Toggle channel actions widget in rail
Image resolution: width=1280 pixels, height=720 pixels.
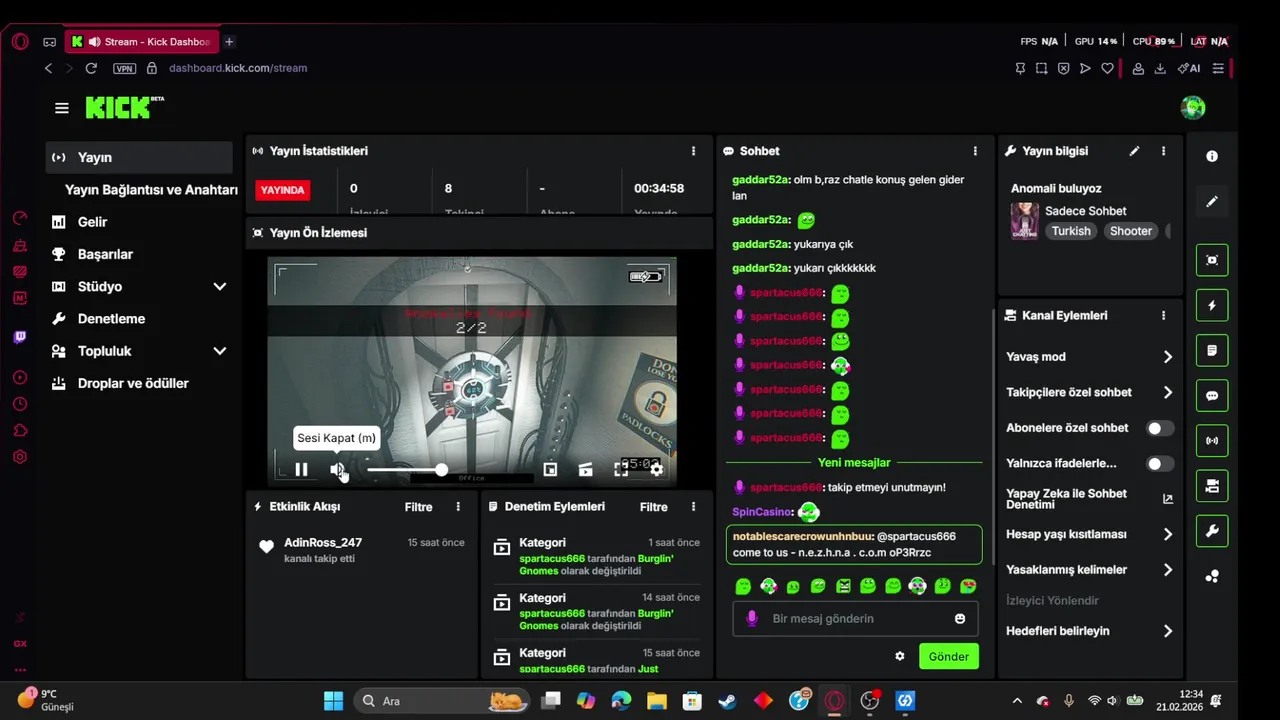tap(1212, 486)
